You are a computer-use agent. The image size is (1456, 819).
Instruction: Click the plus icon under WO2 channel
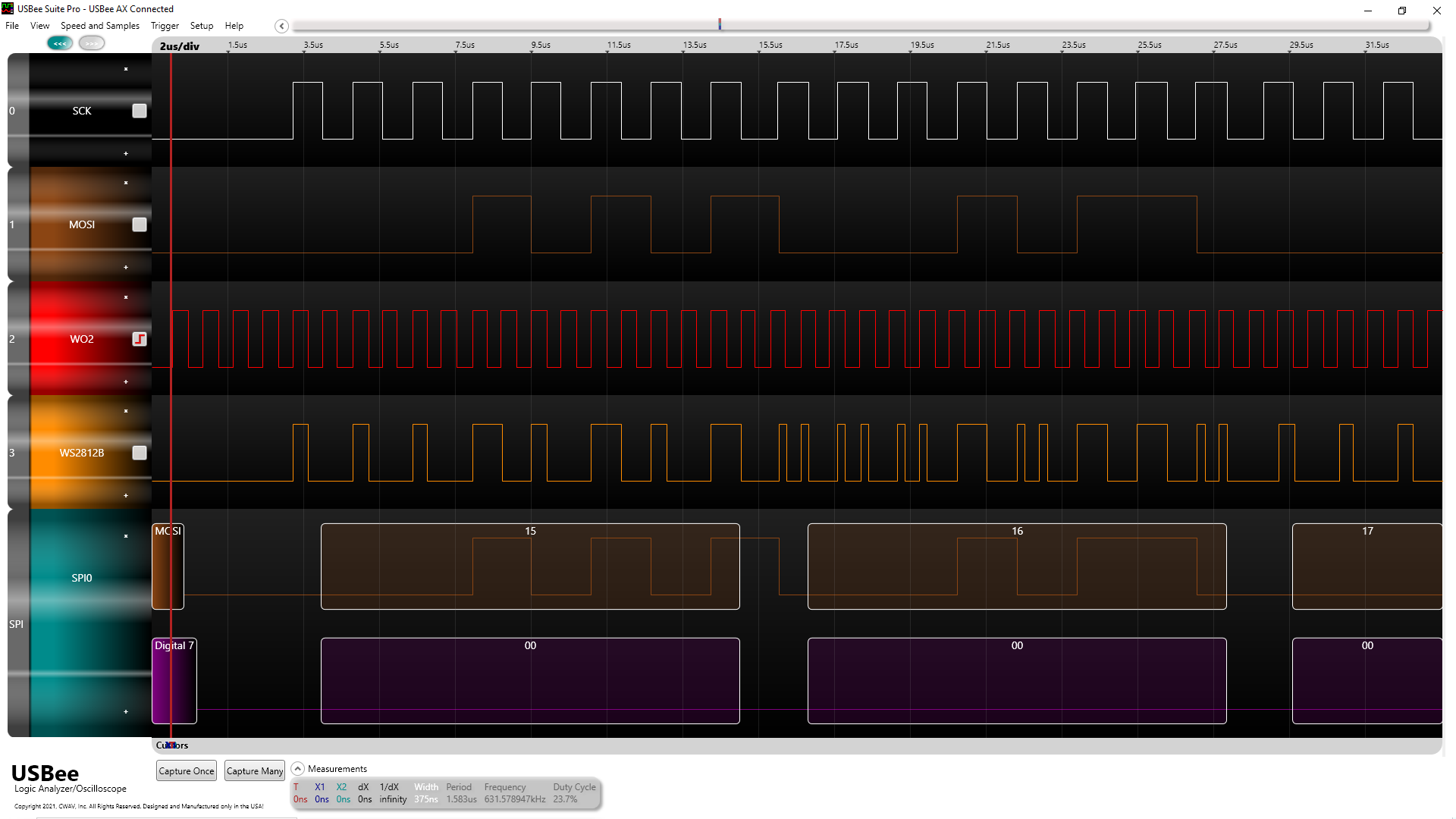126,382
